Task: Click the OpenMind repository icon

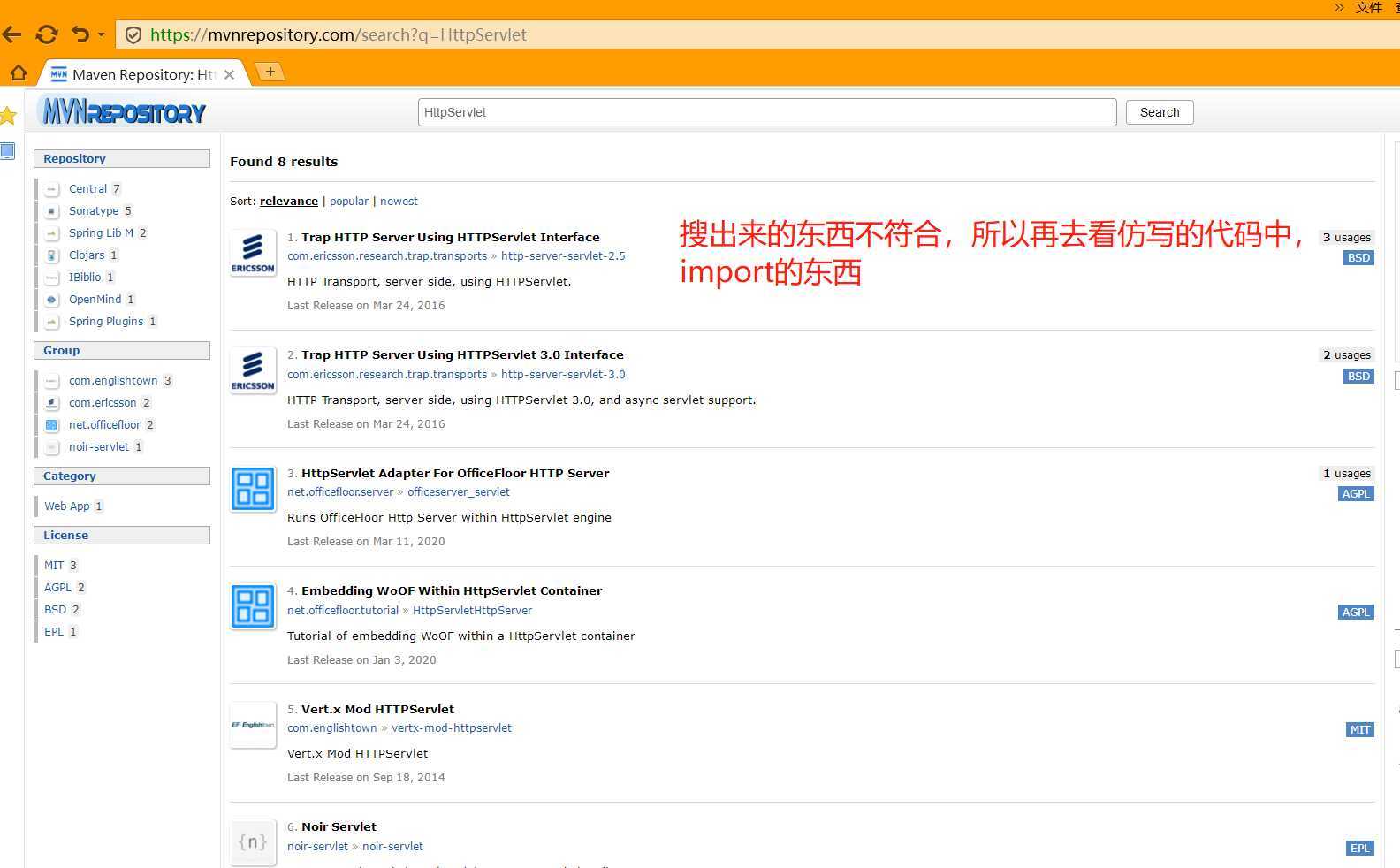Action: [52, 300]
